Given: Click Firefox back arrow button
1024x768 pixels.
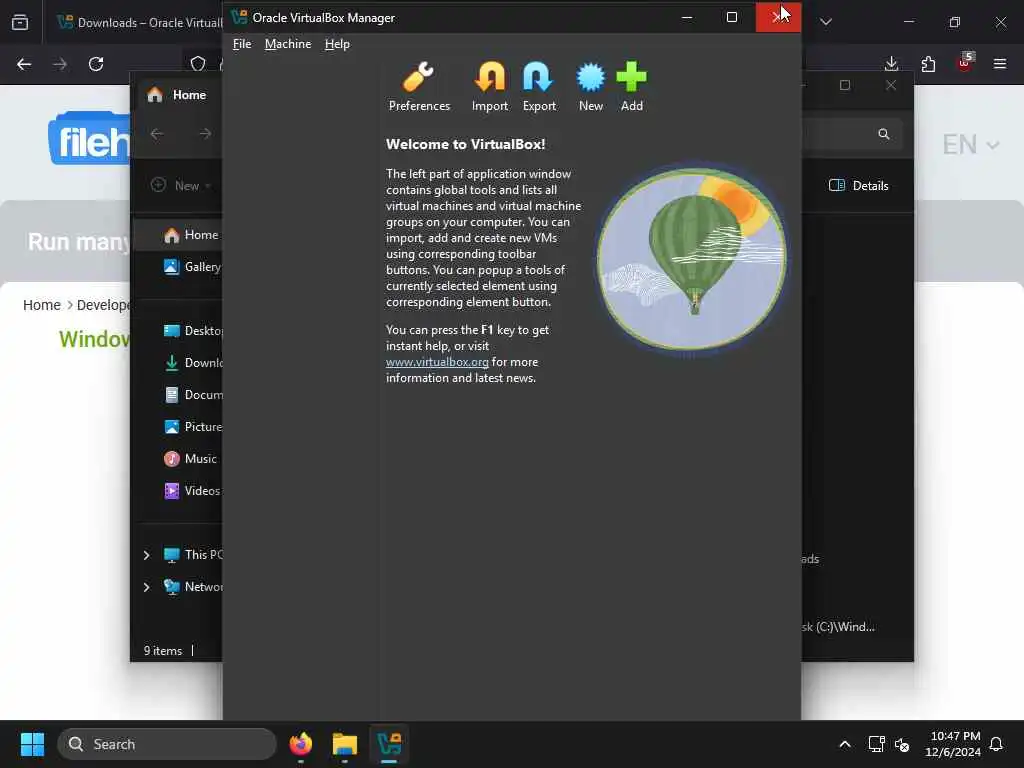Looking at the screenshot, I should pos(24,64).
